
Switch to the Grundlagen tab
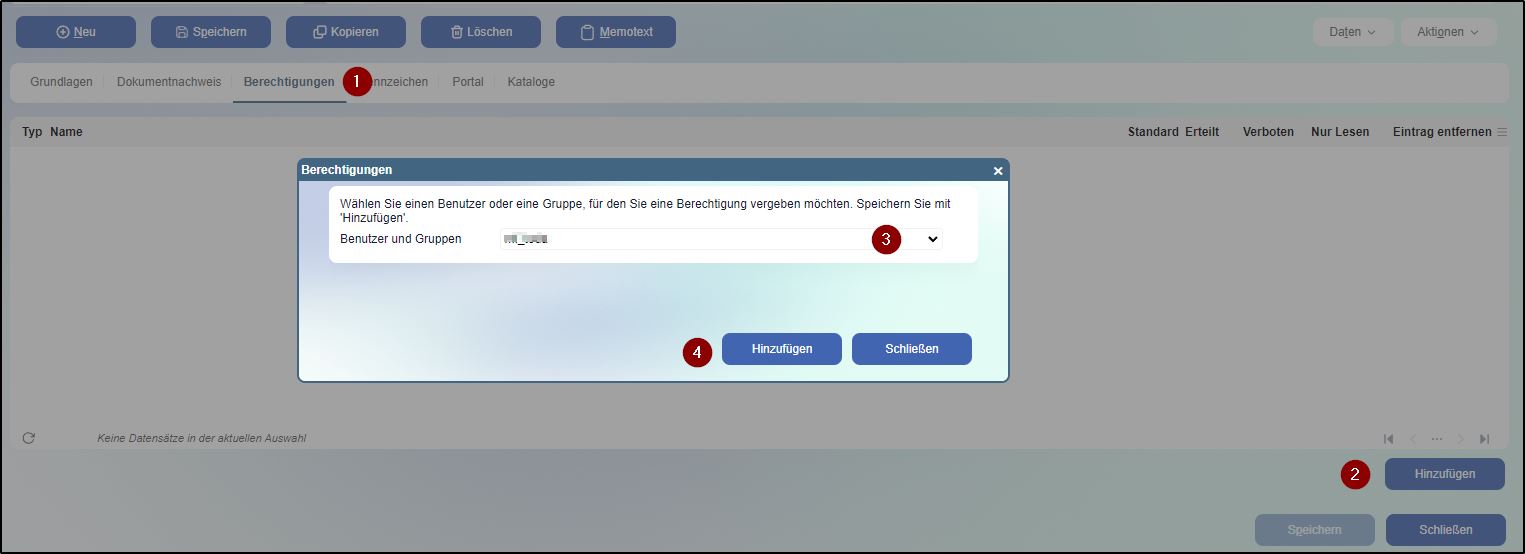(61, 82)
